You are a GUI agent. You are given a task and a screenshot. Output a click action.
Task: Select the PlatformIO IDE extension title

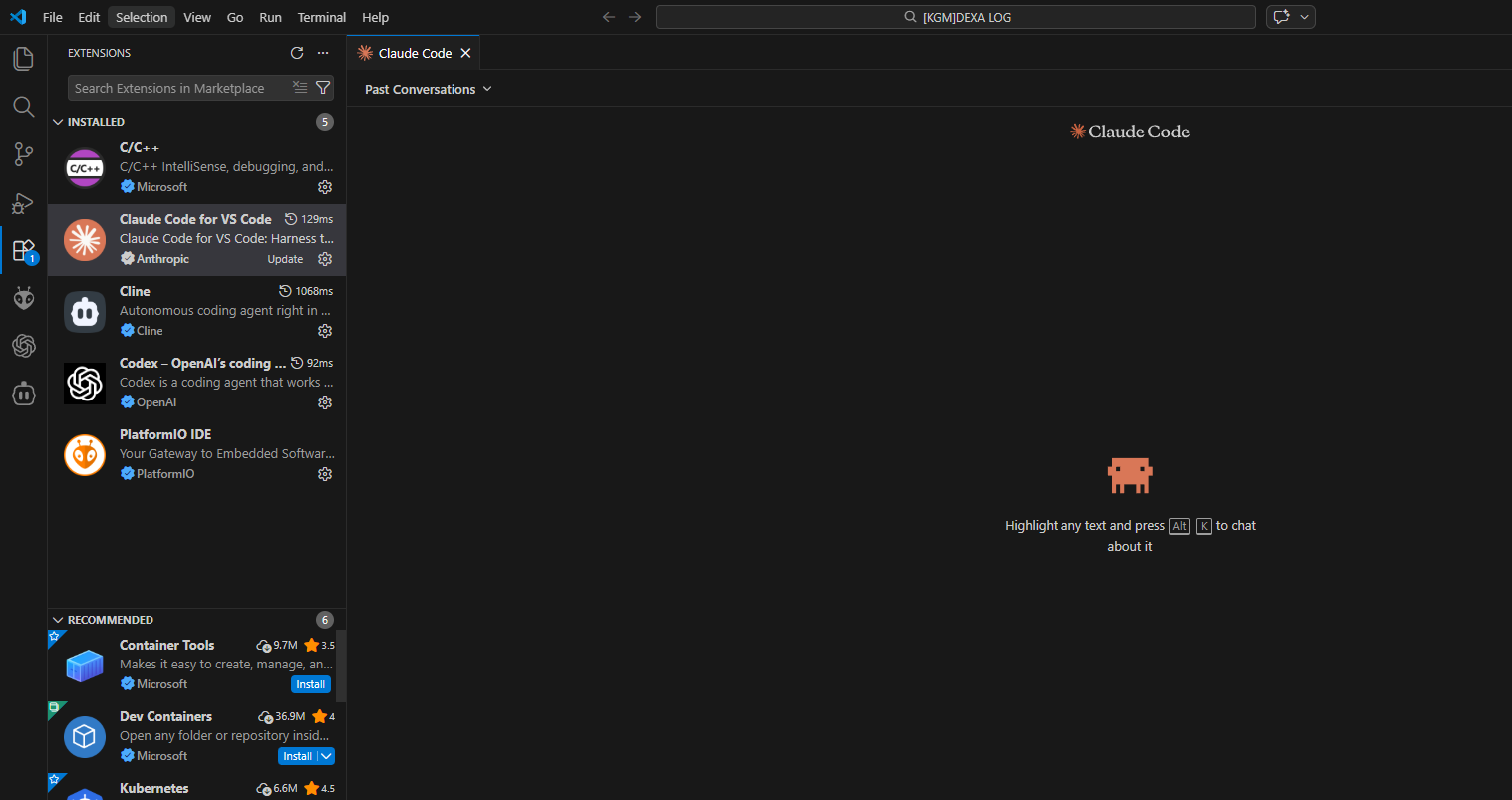(165, 434)
